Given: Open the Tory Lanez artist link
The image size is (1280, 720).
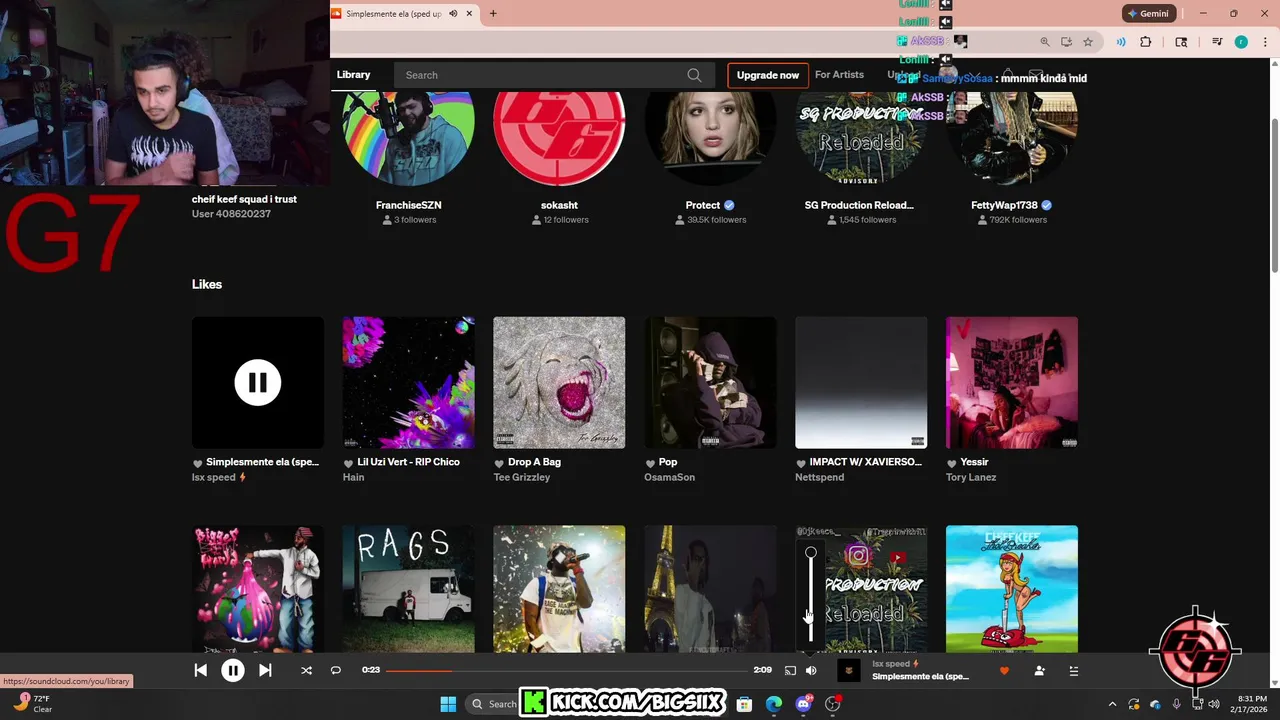Looking at the screenshot, I should tap(972, 477).
